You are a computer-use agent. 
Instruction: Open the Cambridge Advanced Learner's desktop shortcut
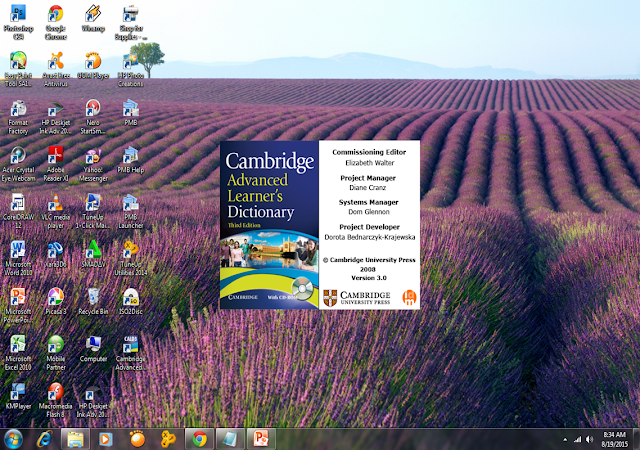tap(131, 353)
